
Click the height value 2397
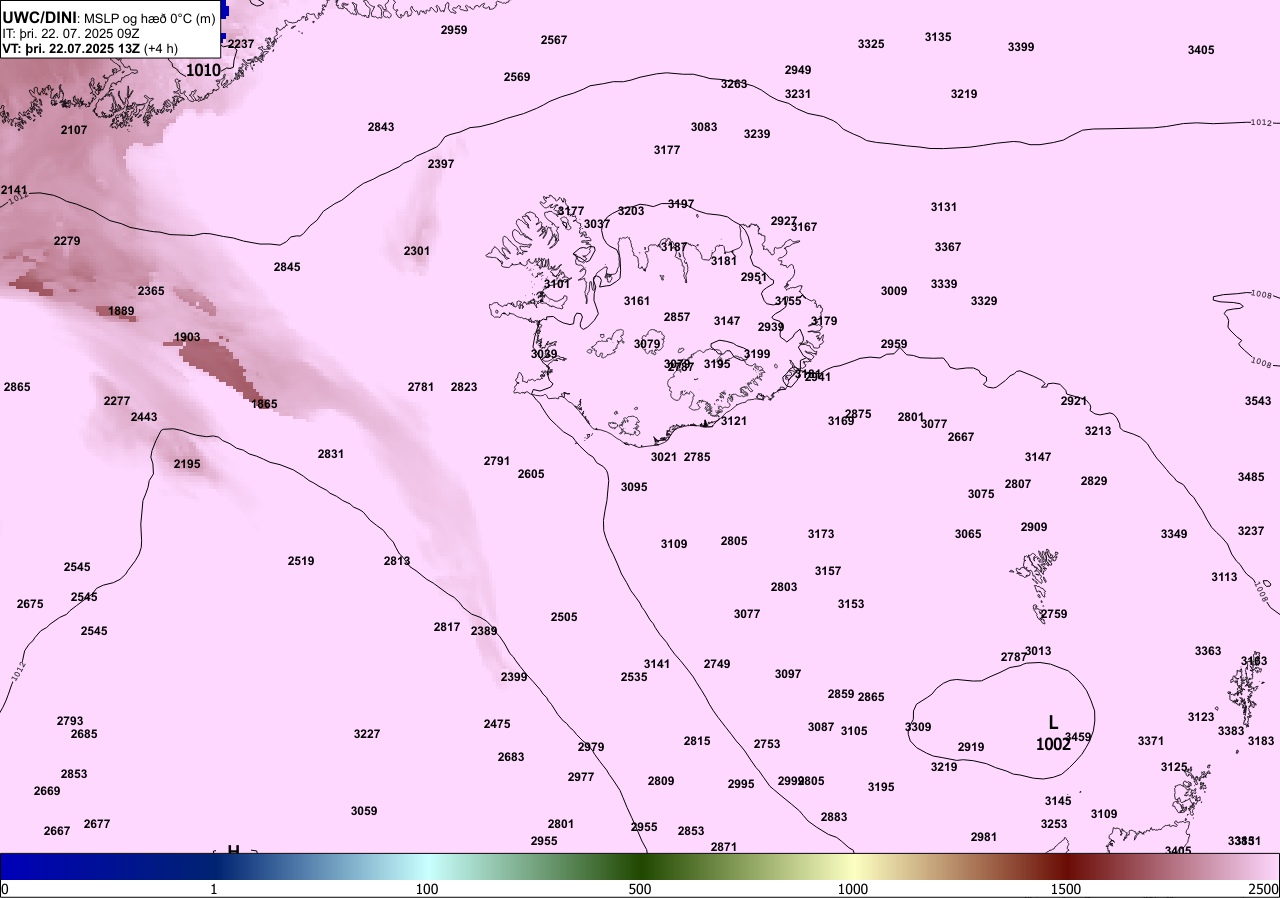coord(441,164)
